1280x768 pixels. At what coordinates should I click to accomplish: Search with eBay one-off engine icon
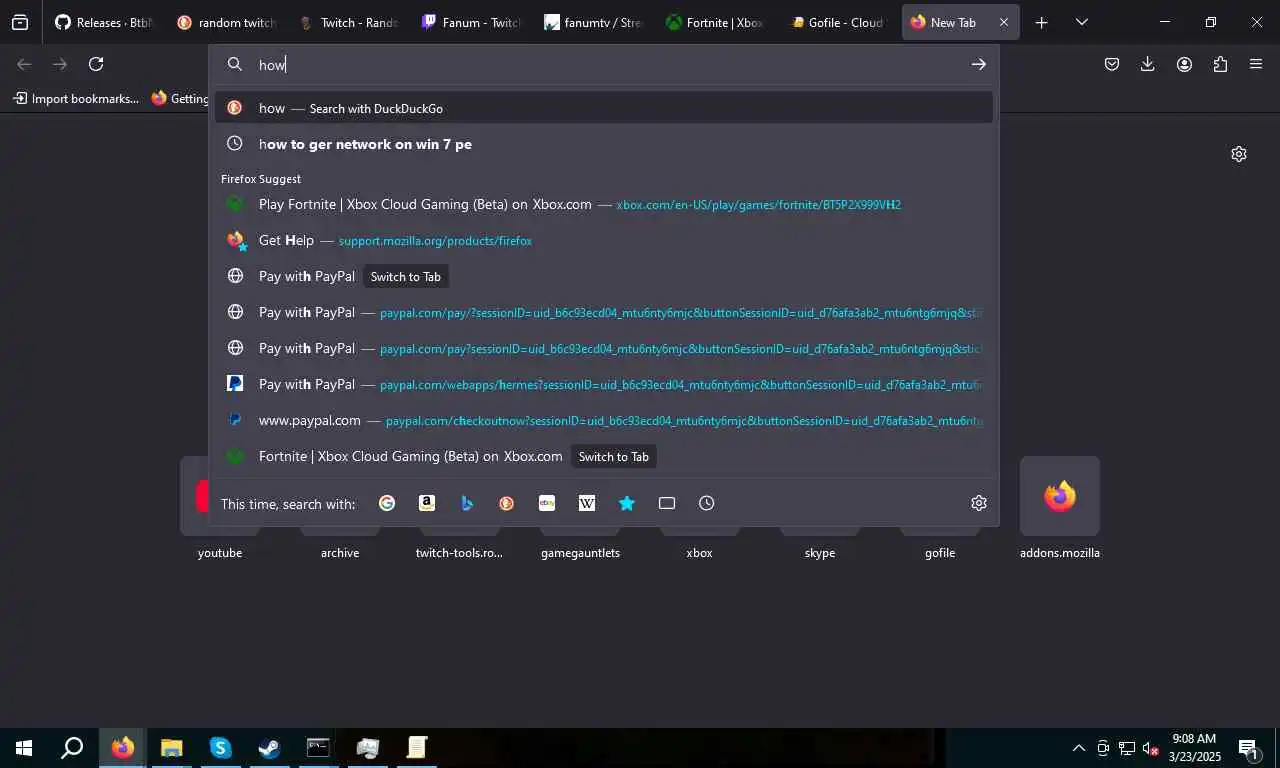coord(547,503)
